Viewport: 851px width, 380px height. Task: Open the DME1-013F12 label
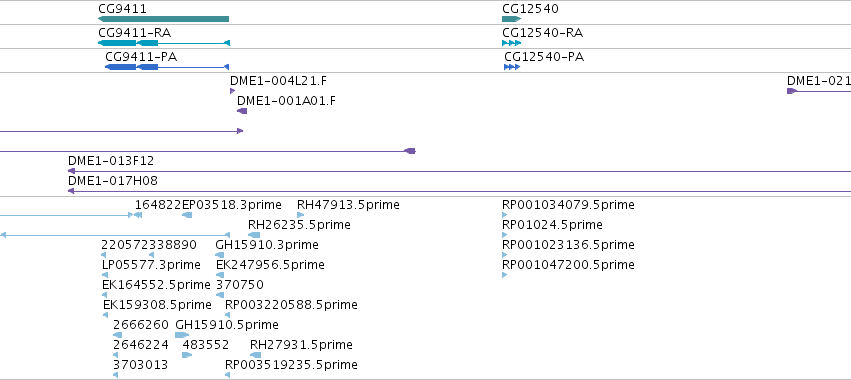111,161
